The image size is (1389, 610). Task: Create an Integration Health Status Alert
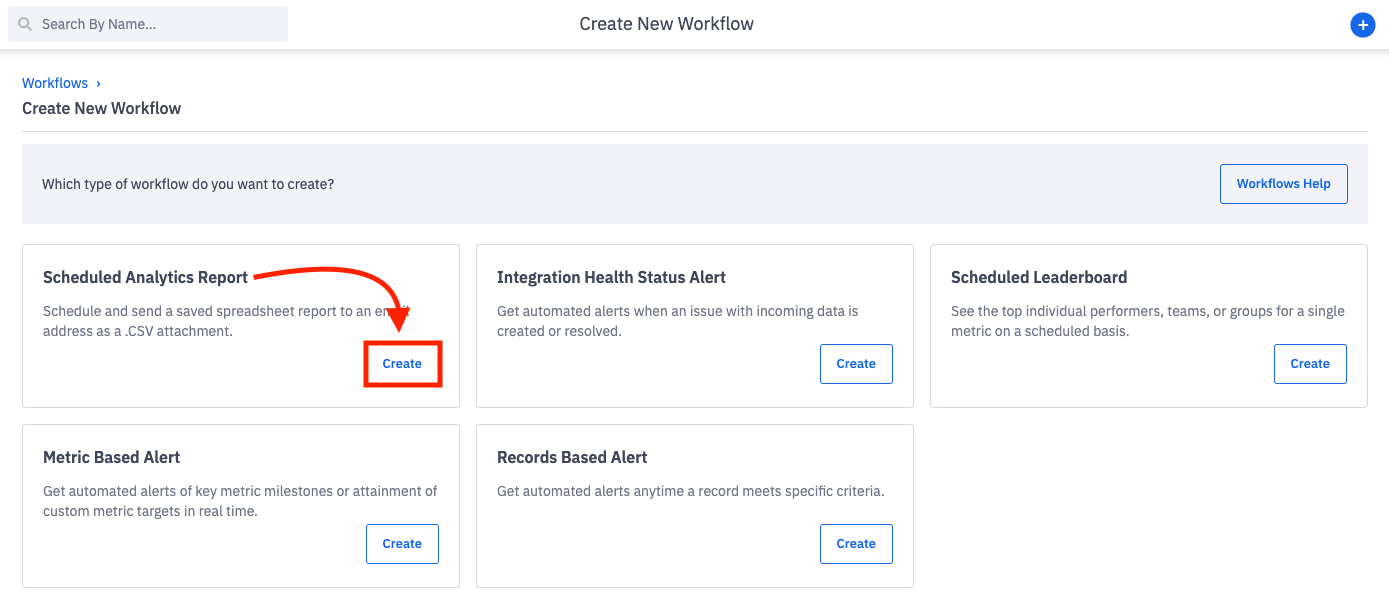[856, 363]
